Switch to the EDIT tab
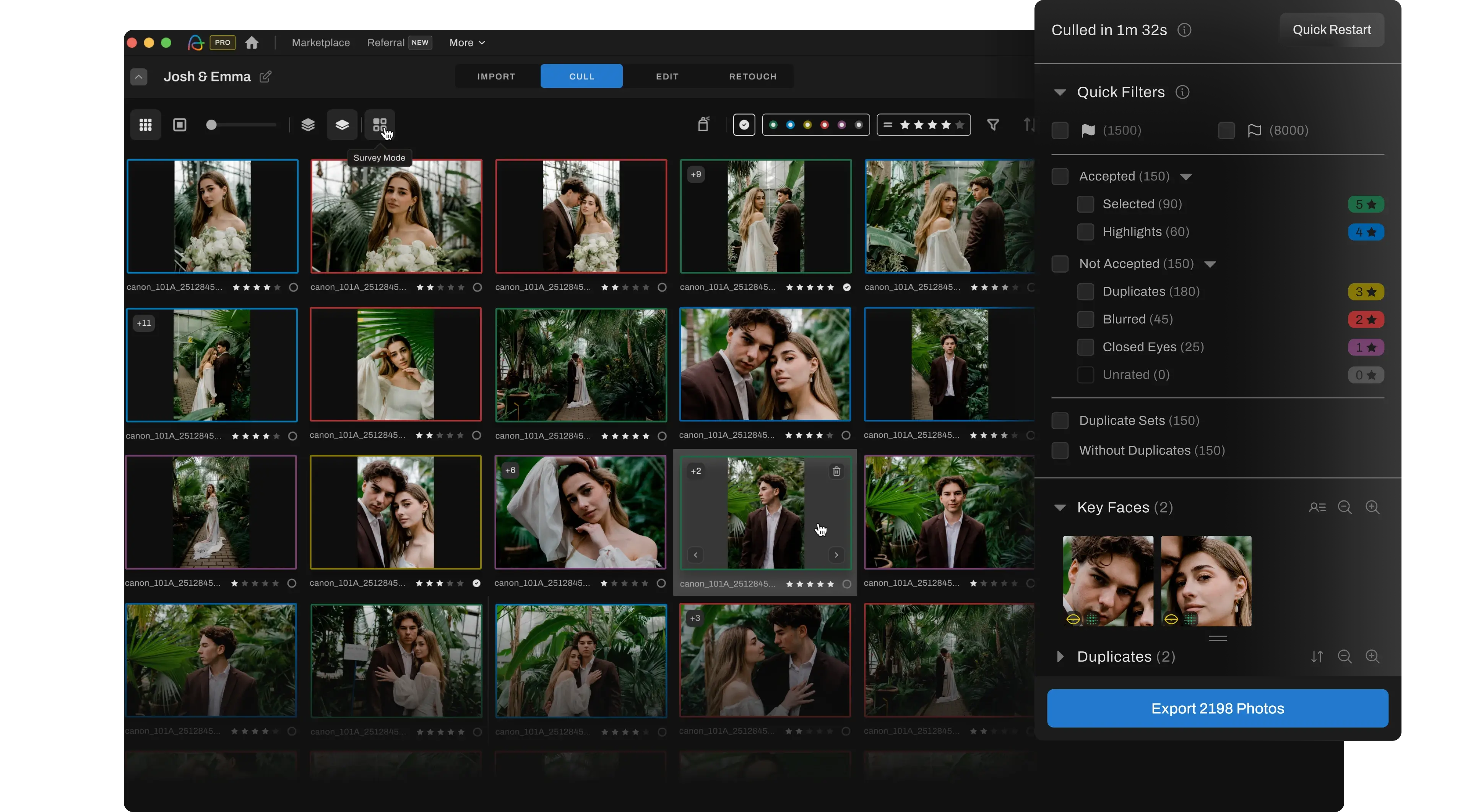The height and width of the screenshot is (812, 1468). pos(667,76)
